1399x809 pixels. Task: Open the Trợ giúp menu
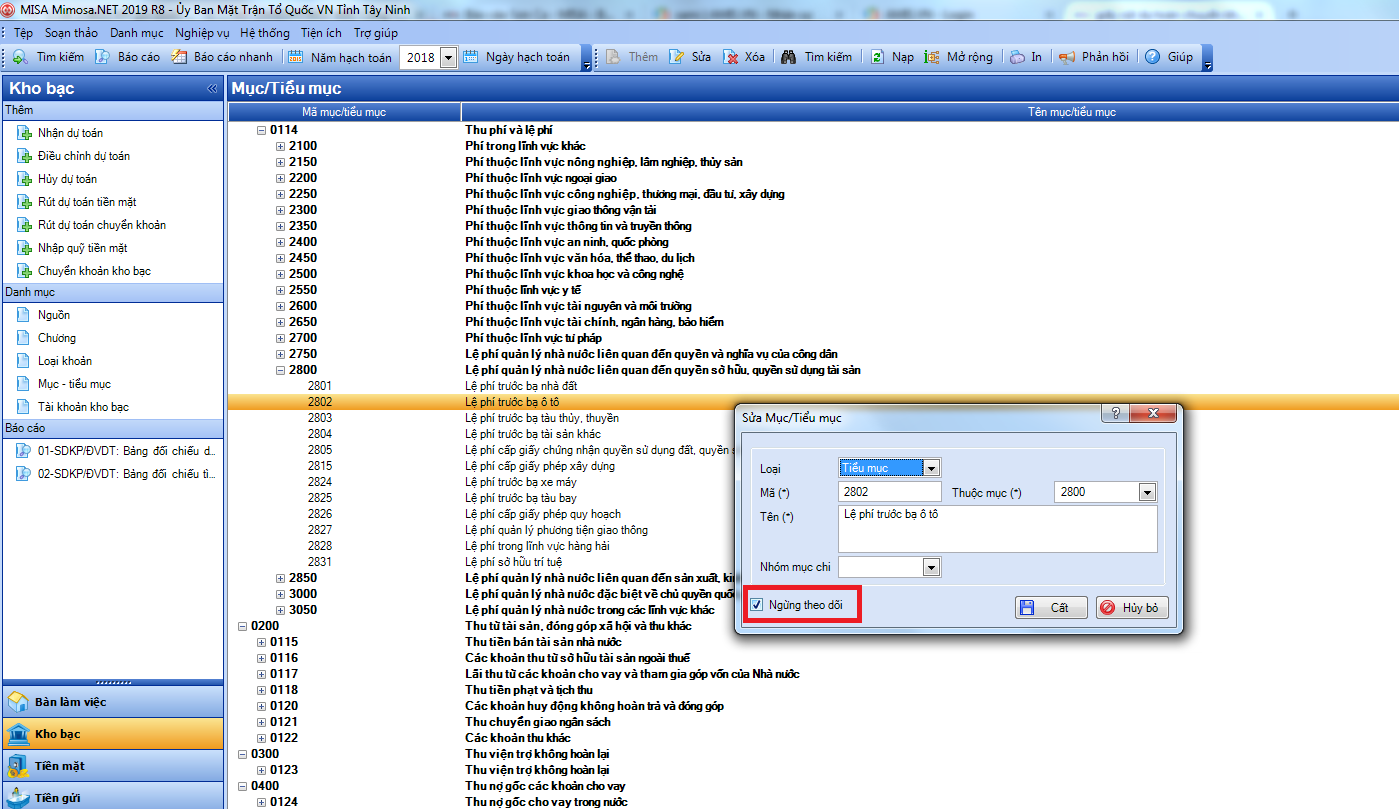[x=376, y=33]
